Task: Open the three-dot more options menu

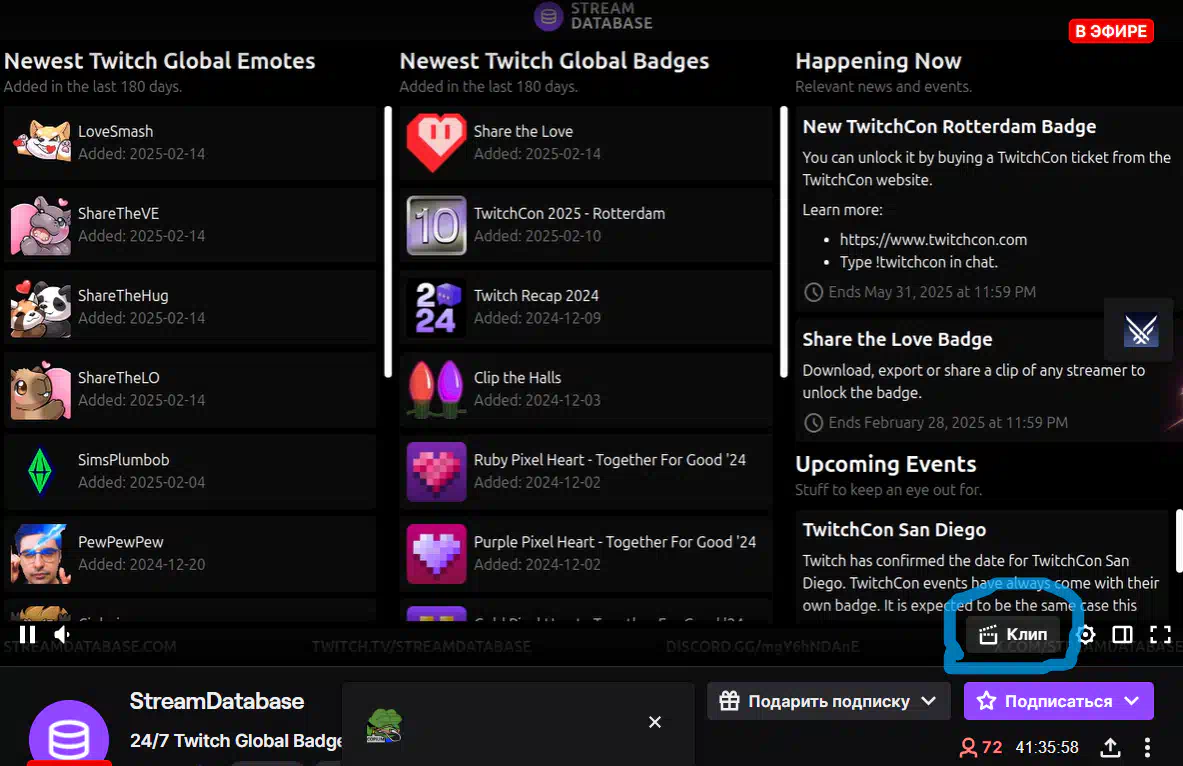Action: (1148, 747)
